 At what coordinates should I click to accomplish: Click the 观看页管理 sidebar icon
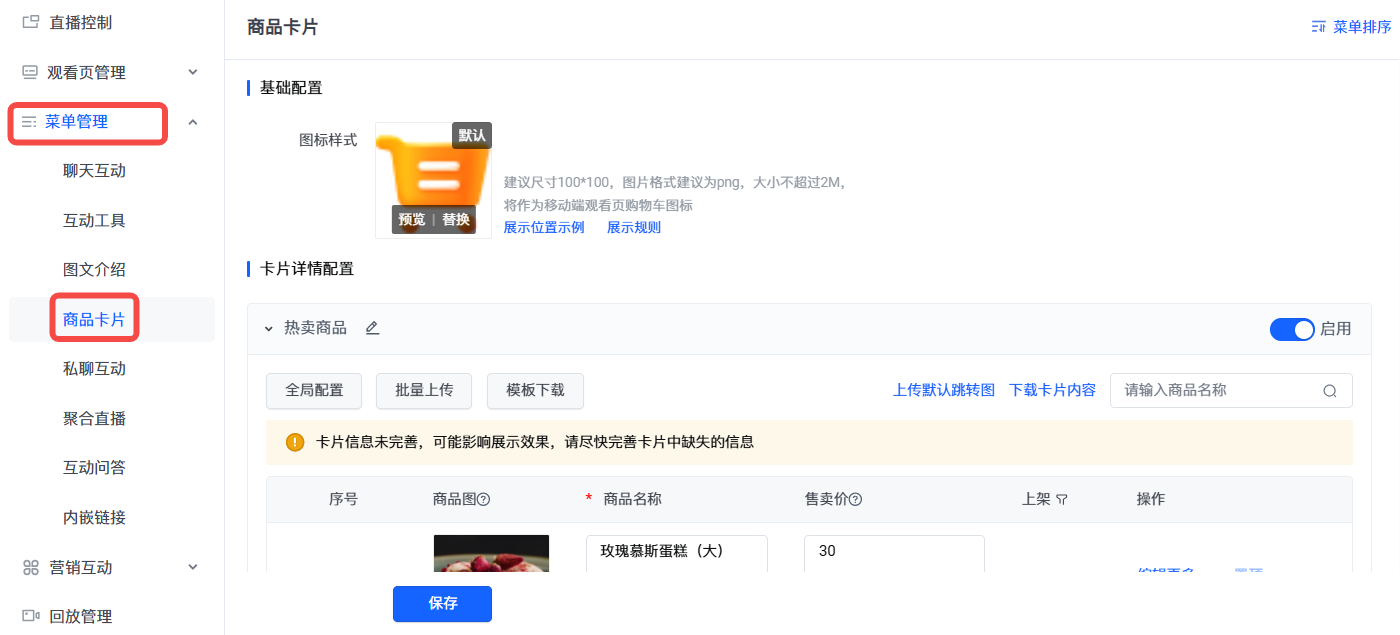click(x=30, y=72)
